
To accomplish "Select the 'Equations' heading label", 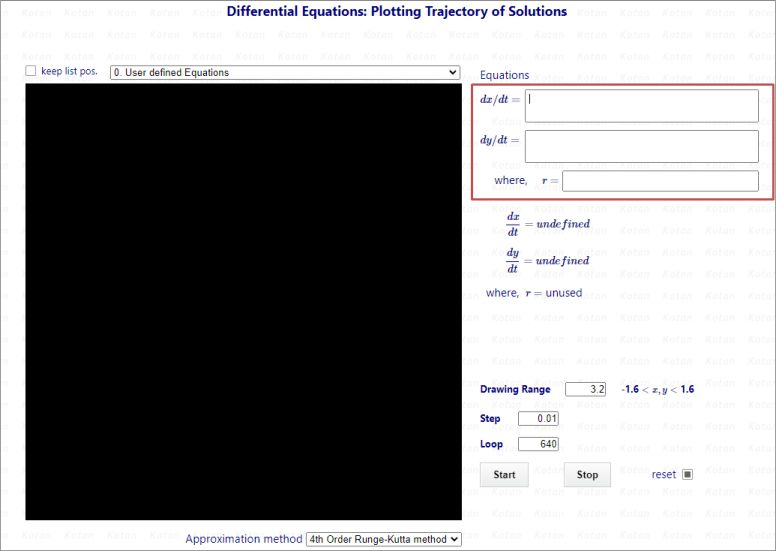I will coord(504,75).
